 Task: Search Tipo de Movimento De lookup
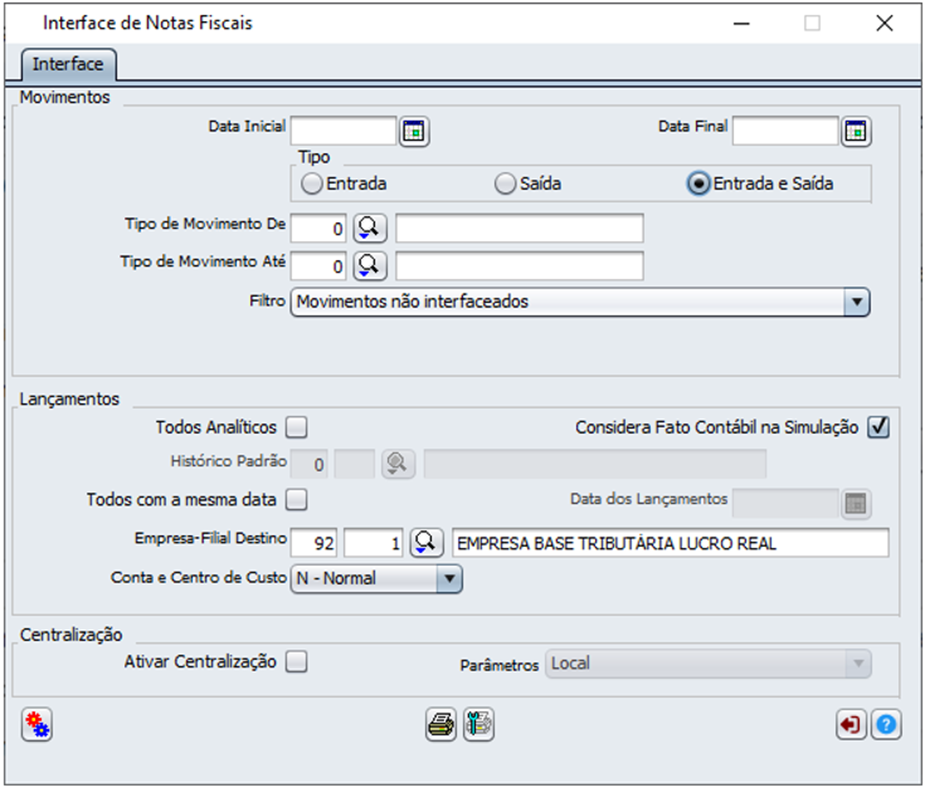pyautogui.click(x=370, y=228)
